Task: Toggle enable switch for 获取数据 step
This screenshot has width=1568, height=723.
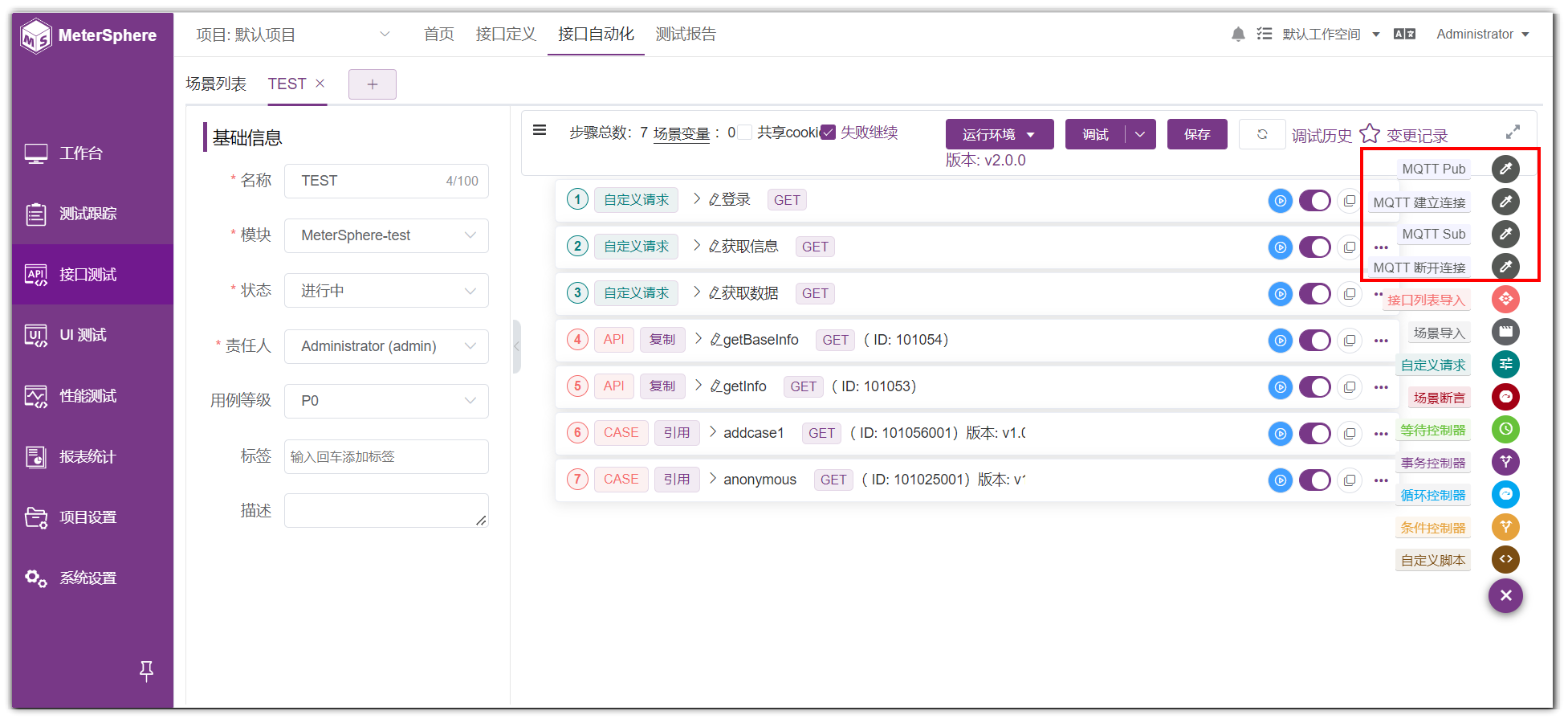Action: pos(1314,294)
